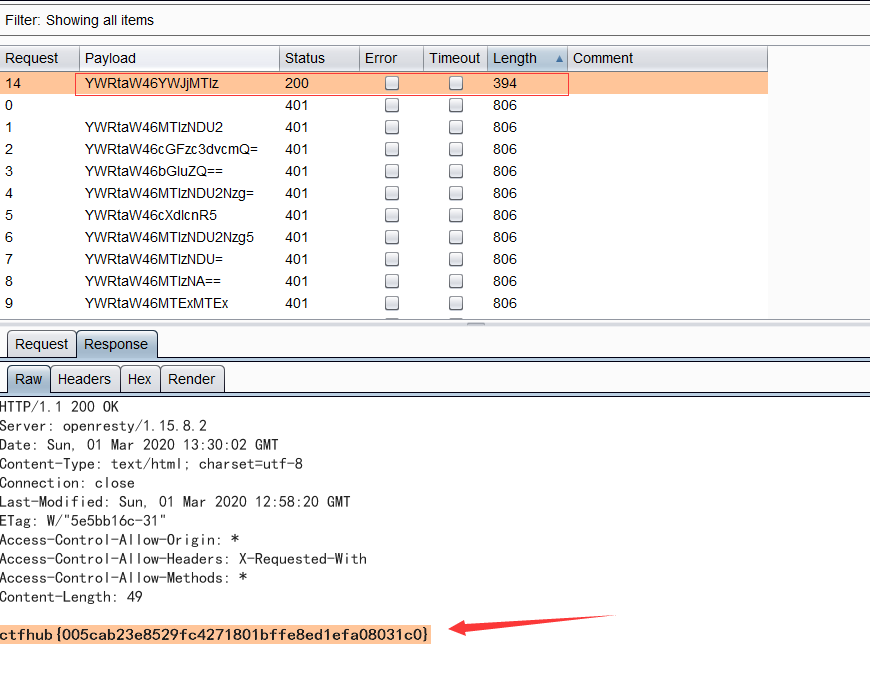This screenshot has height=700, width=870.
Task: Sort by the Length column arrow
Action: [x=559, y=58]
